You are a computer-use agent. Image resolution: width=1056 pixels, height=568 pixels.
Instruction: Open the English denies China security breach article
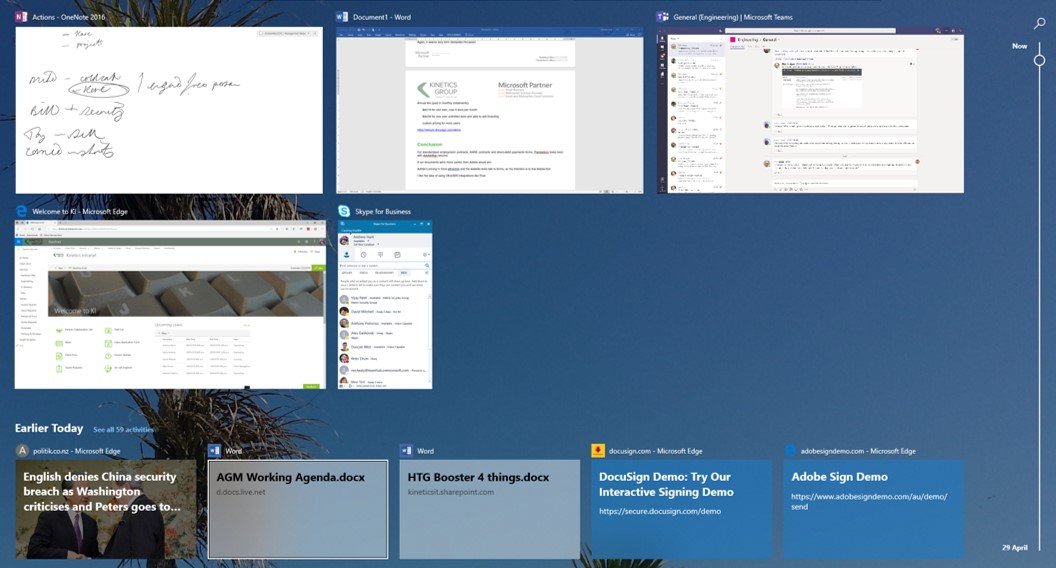tap(106, 509)
